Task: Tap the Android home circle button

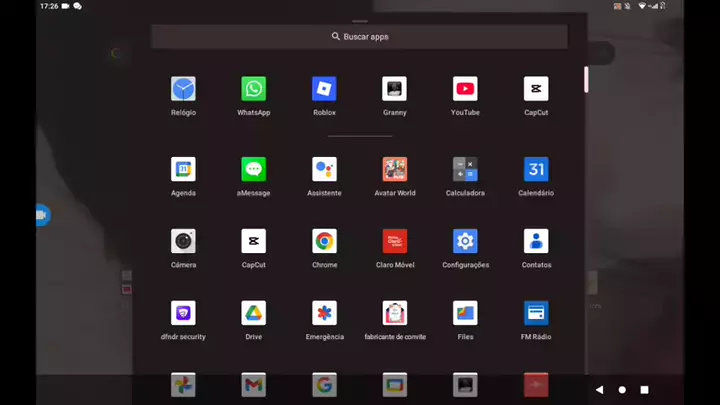Action: 622,389
